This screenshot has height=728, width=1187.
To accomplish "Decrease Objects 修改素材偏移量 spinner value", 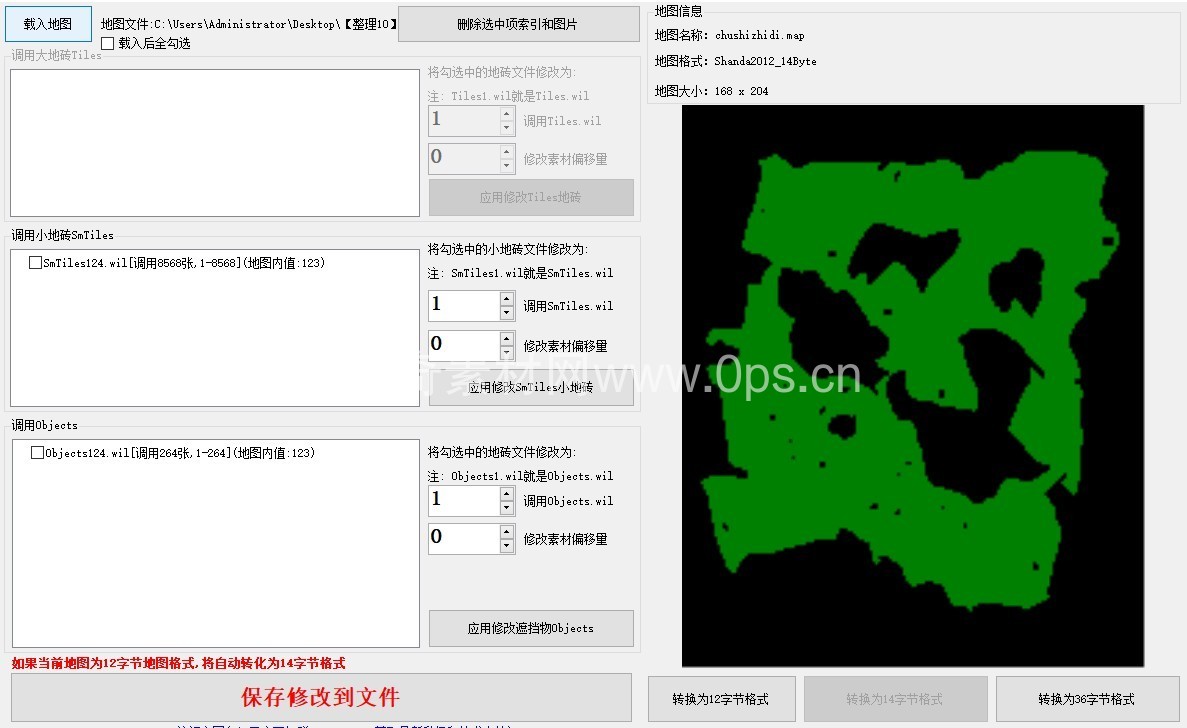I will click(x=507, y=546).
